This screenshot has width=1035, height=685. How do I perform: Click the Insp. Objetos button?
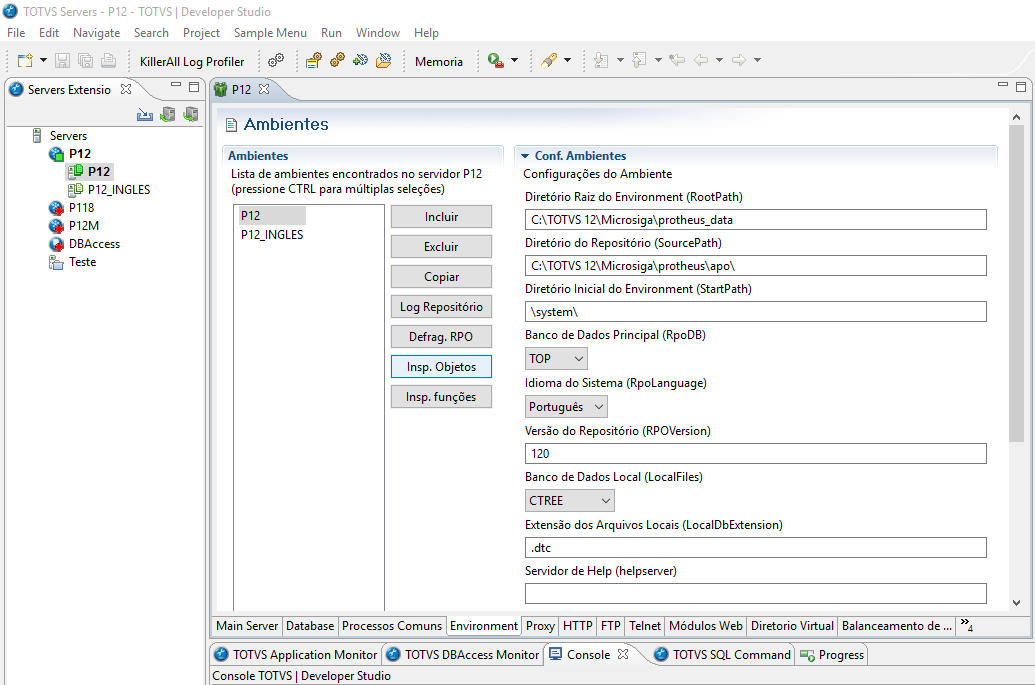[441, 367]
